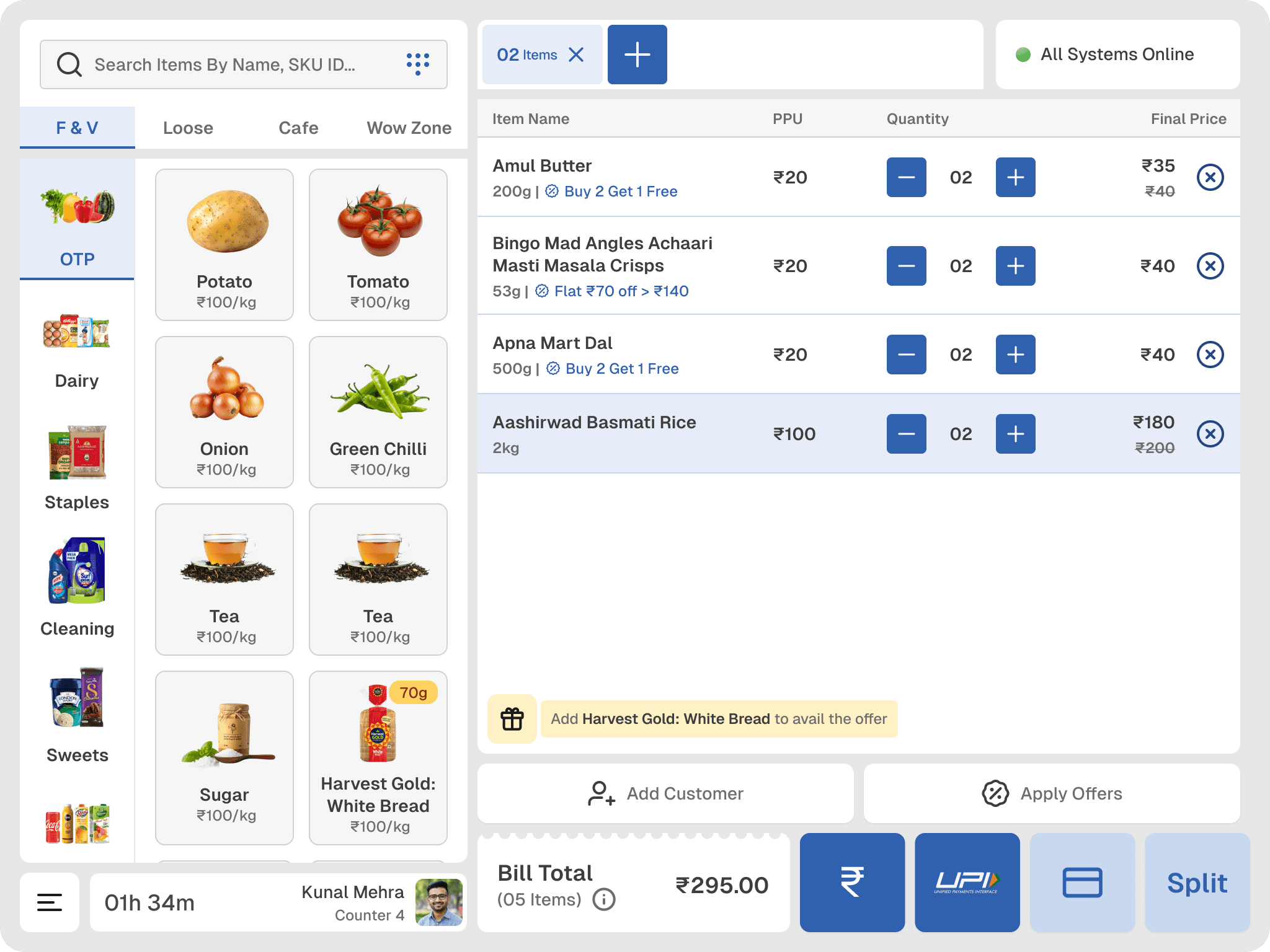Click Add Customer button

[665, 793]
